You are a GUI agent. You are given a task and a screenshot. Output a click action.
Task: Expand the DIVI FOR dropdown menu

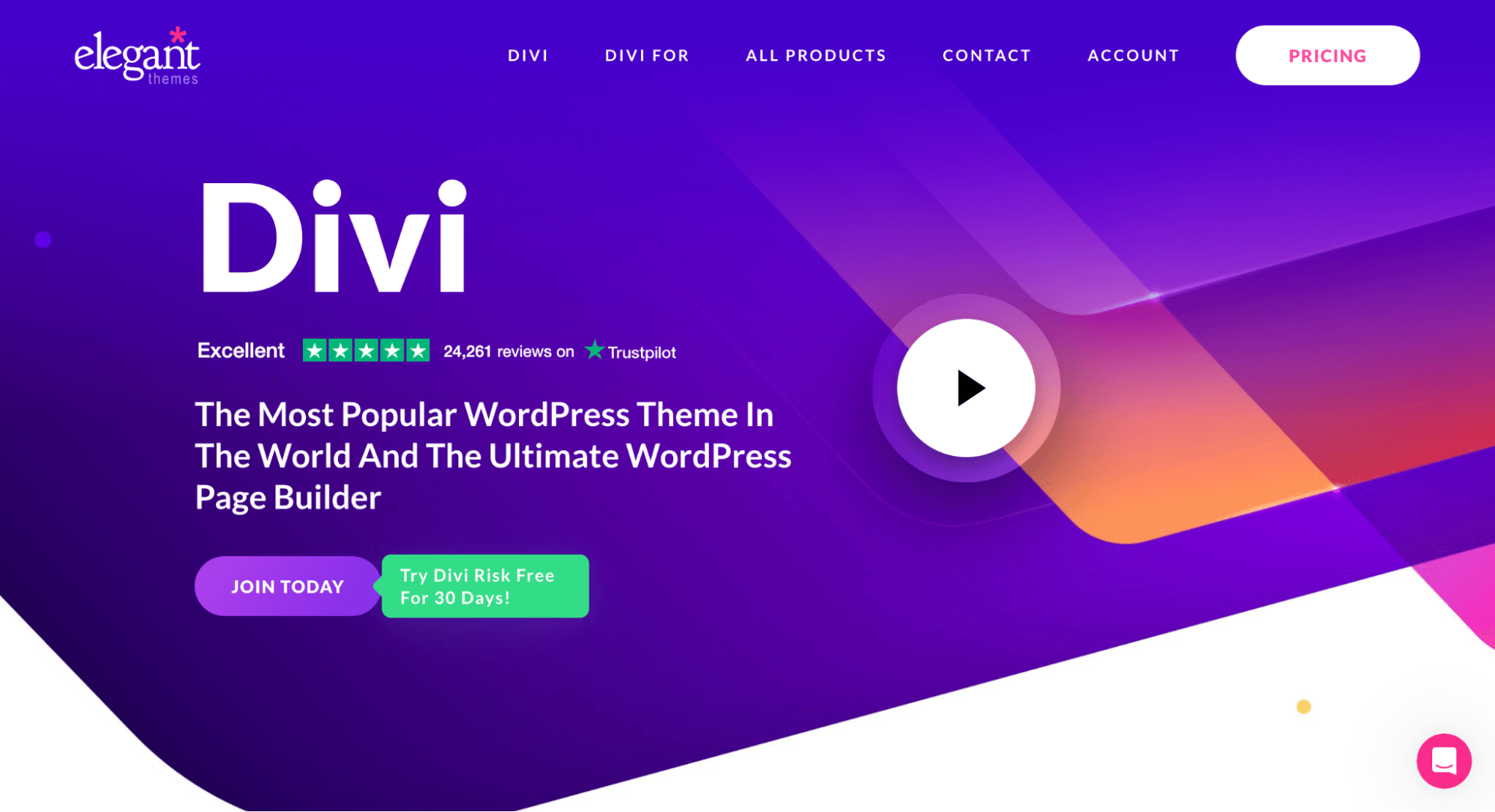pyautogui.click(x=648, y=55)
